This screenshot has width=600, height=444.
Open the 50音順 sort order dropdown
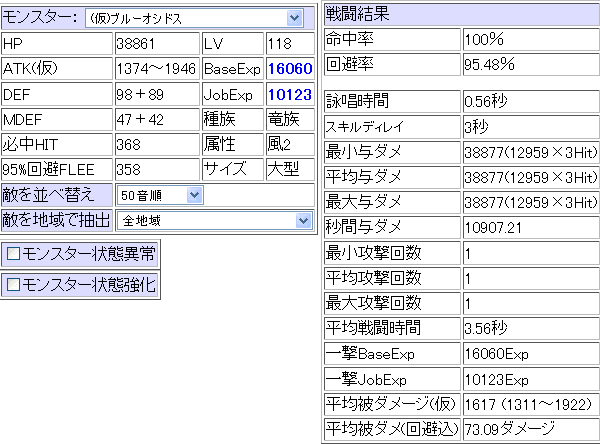pyautogui.click(x=160, y=195)
